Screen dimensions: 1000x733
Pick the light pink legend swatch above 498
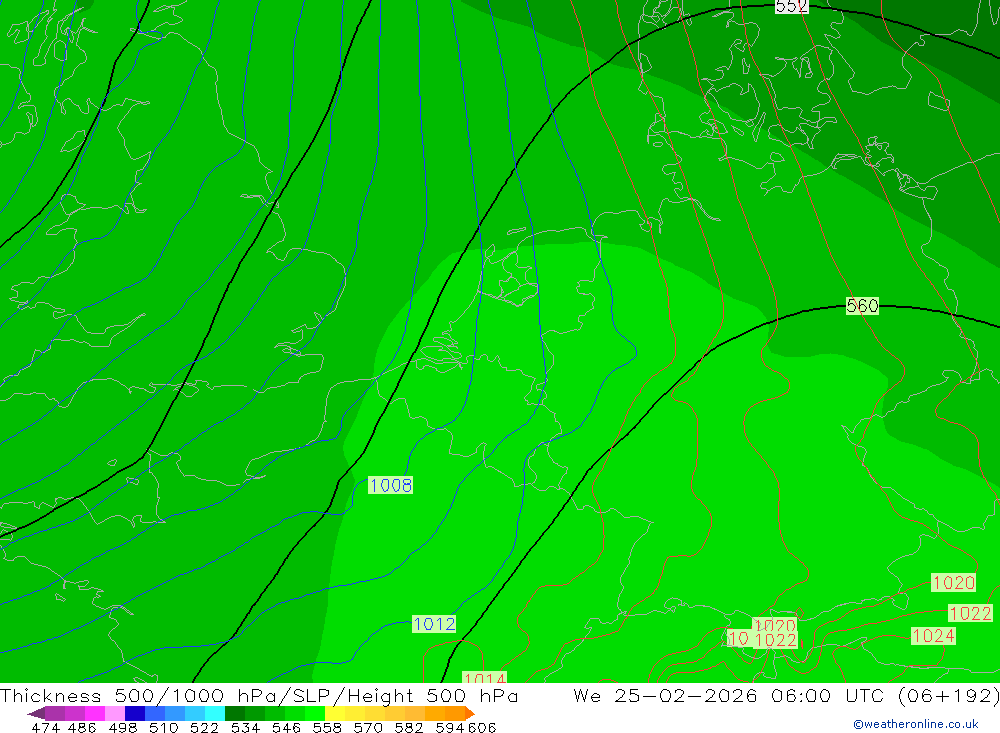(x=115, y=713)
